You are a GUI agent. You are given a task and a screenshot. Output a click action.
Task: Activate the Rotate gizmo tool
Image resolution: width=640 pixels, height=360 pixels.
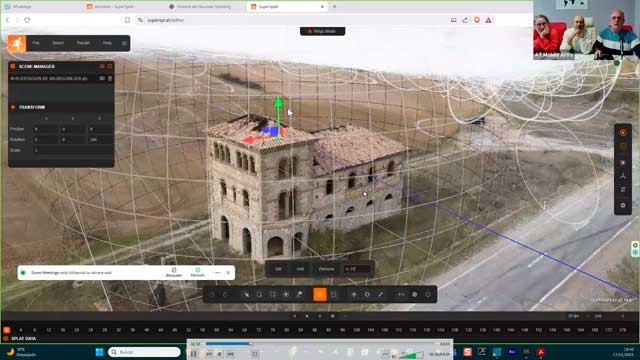367,294
